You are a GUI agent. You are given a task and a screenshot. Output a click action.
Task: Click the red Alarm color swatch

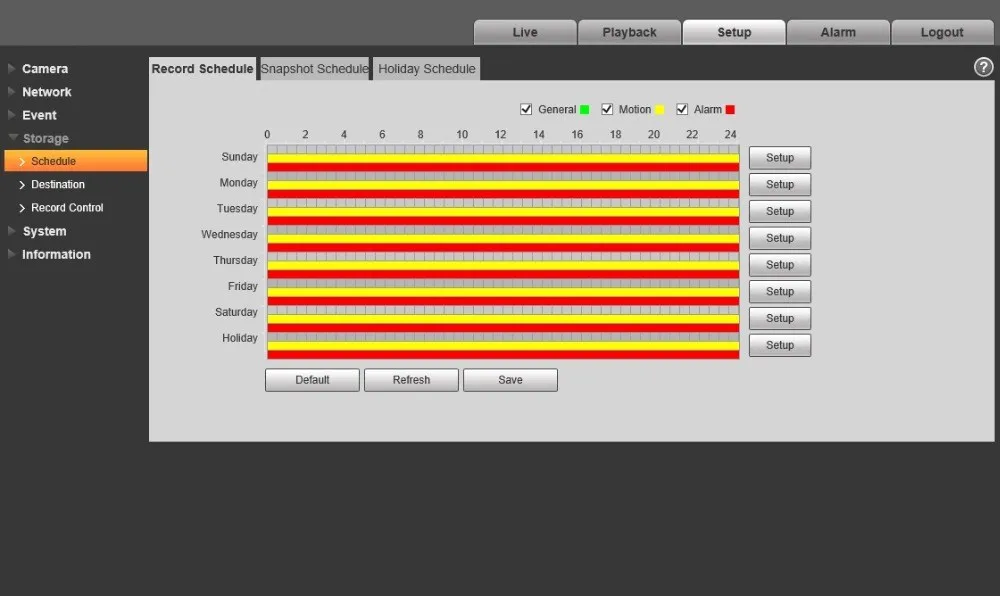tap(730, 110)
